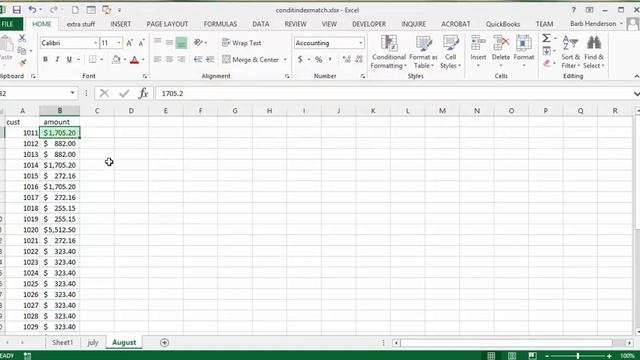Viewport: 640px width, 360px height.
Task: Add a new sheet with plus button
Action: [x=164, y=343]
